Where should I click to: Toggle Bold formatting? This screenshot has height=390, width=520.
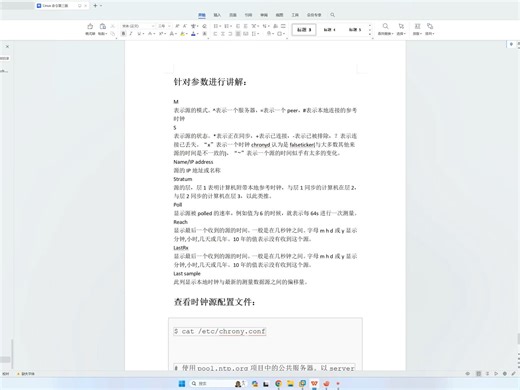pyautogui.click(x=123, y=34)
